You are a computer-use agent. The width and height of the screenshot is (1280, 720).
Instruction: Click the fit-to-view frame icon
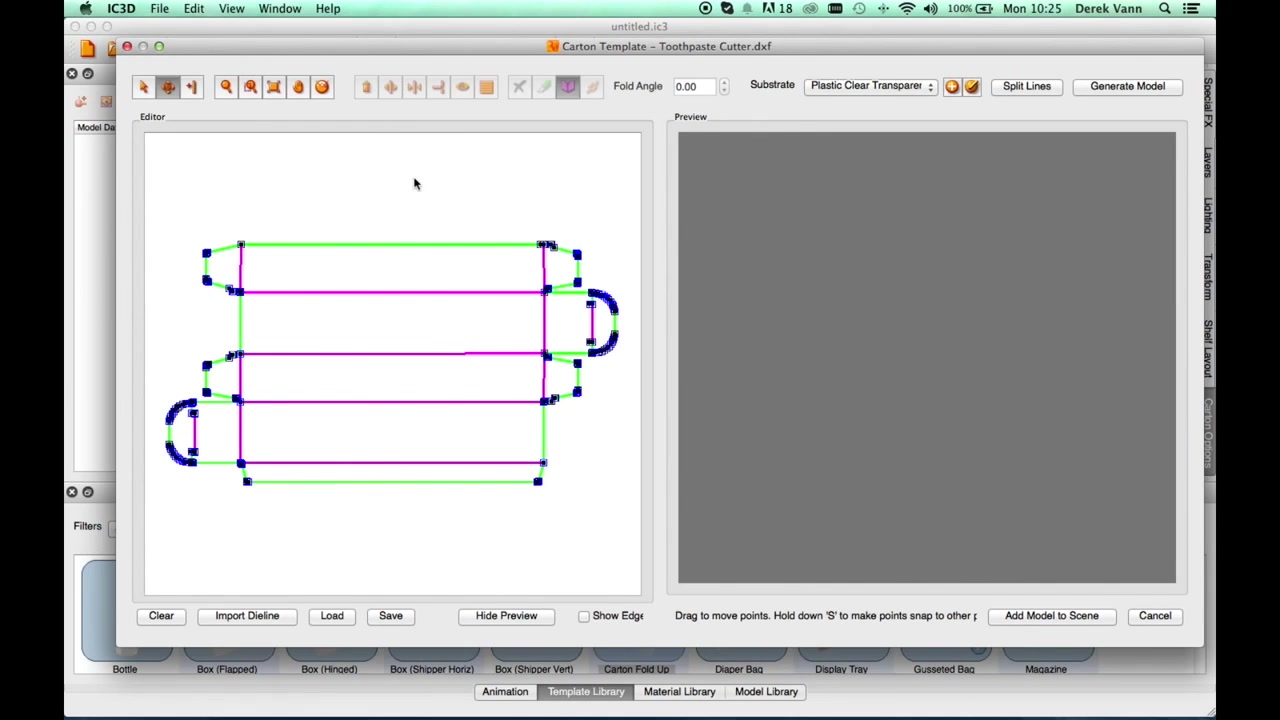coord(274,87)
